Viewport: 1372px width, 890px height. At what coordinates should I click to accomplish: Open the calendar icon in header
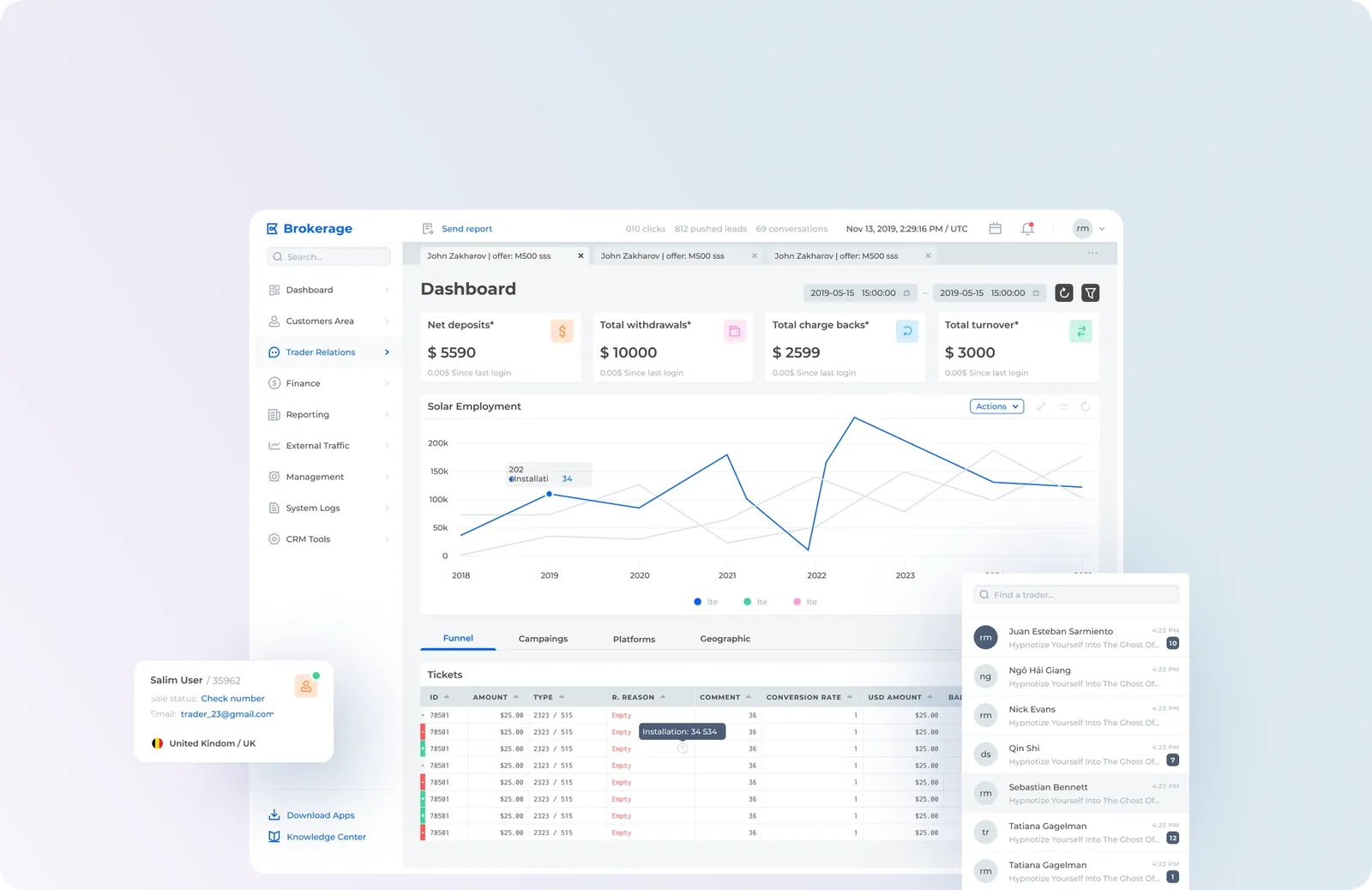[995, 228]
